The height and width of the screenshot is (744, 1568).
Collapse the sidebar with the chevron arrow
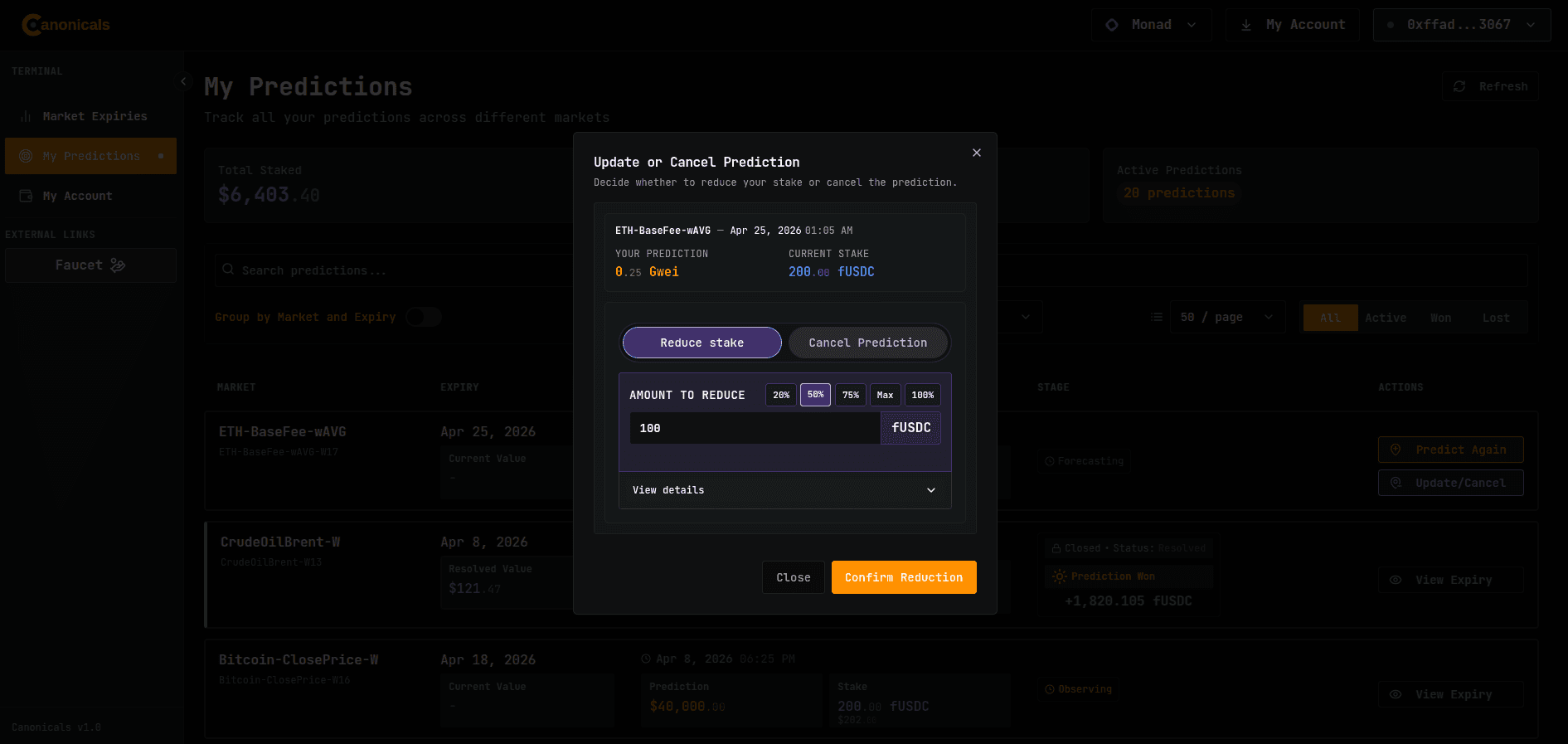183,81
